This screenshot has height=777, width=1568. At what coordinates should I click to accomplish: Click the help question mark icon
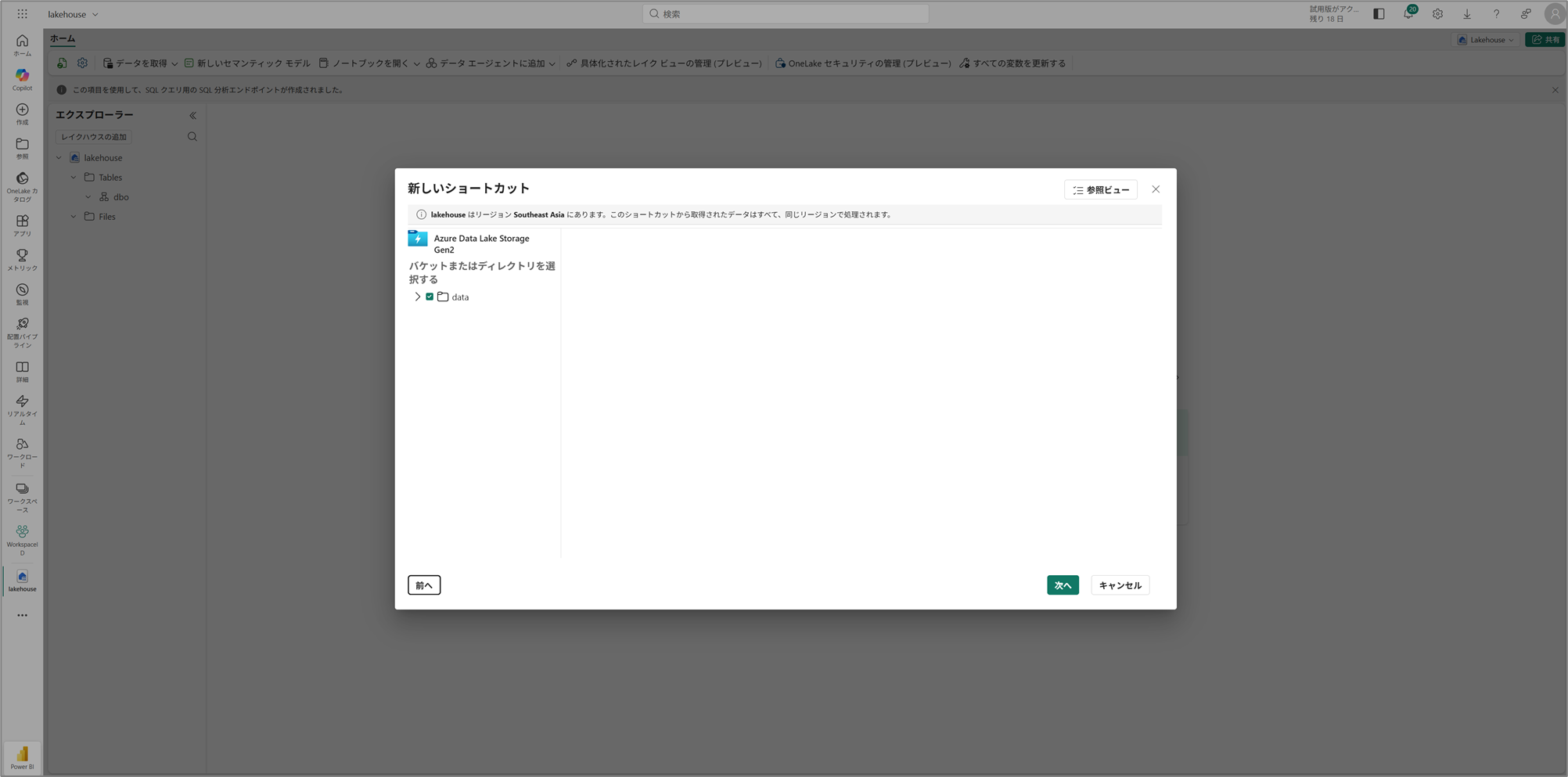pos(1496,14)
